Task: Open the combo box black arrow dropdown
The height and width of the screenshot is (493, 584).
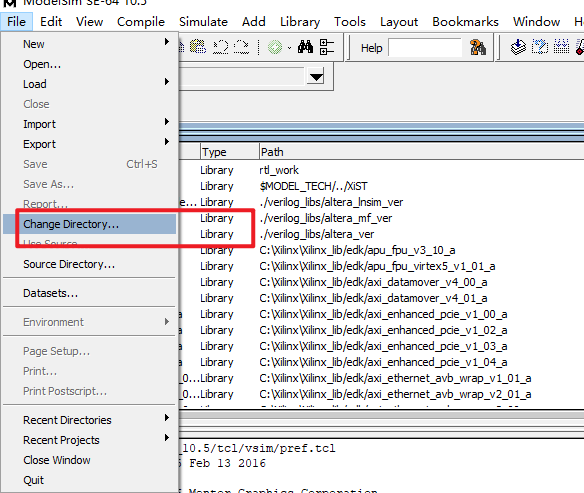Action: tap(316, 77)
